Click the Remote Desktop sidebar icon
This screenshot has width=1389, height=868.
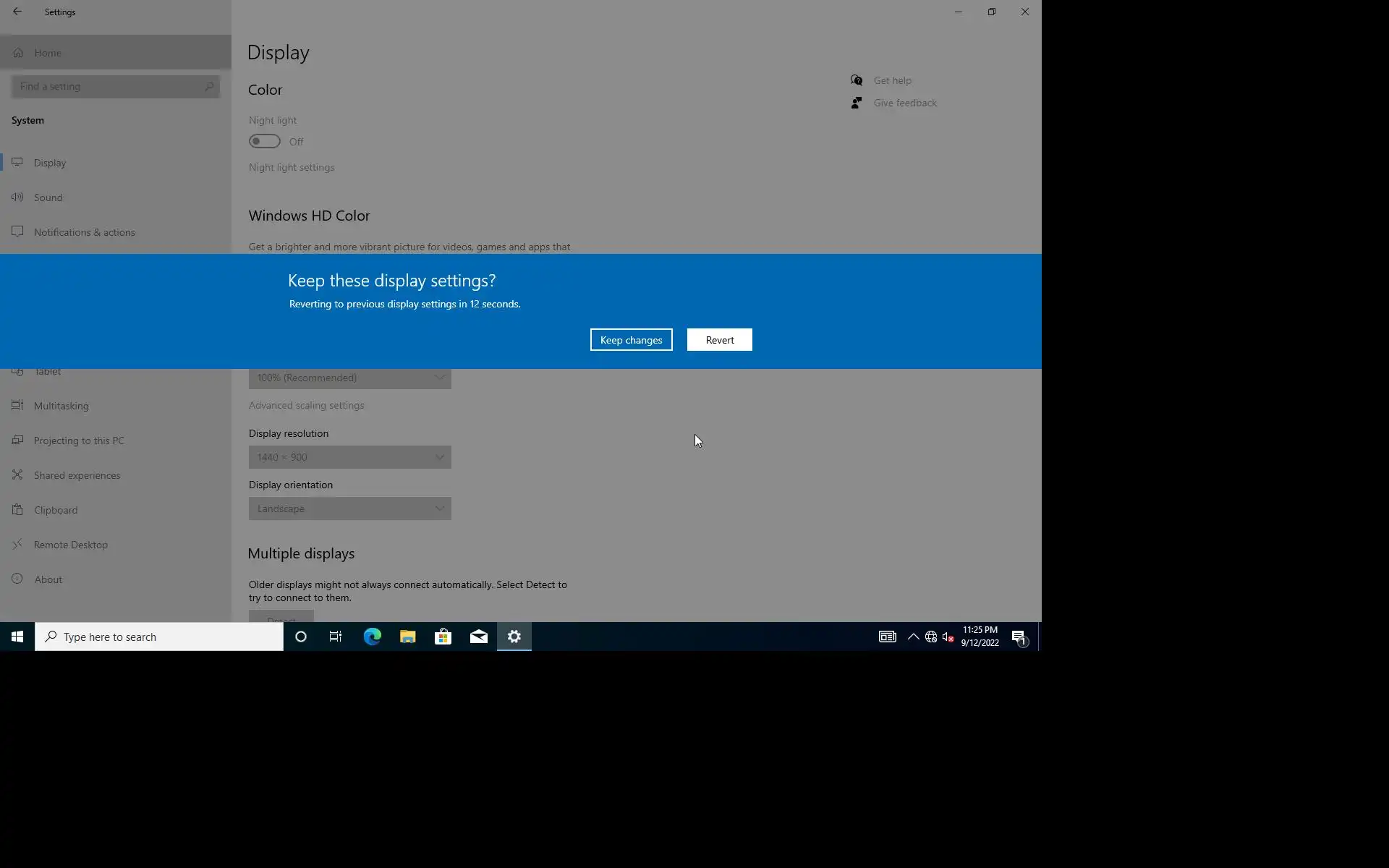(x=17, y=545)
